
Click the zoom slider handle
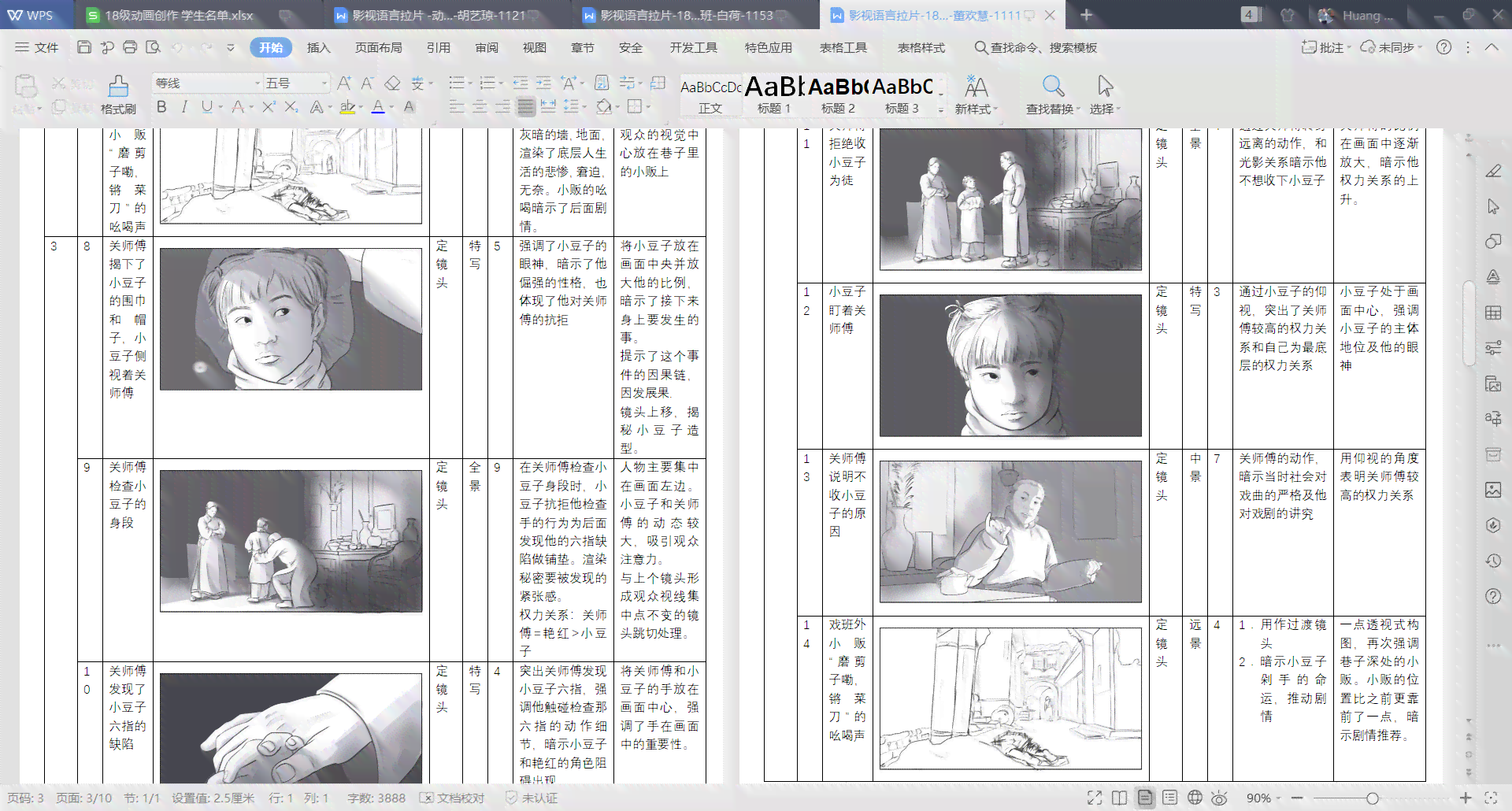tap(1373, 798)
